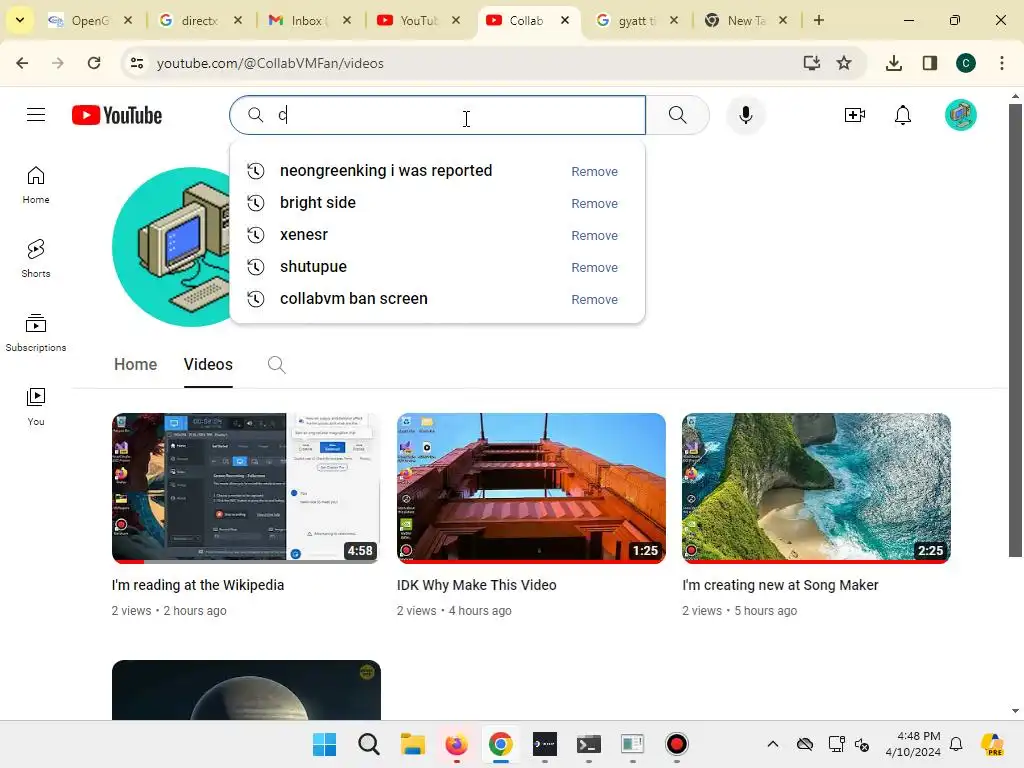The width and height of the screenshot is (1024, 768).
Task: Open the site information icon in the address bar
Action: pyautogui.click(x=136, y=63)
